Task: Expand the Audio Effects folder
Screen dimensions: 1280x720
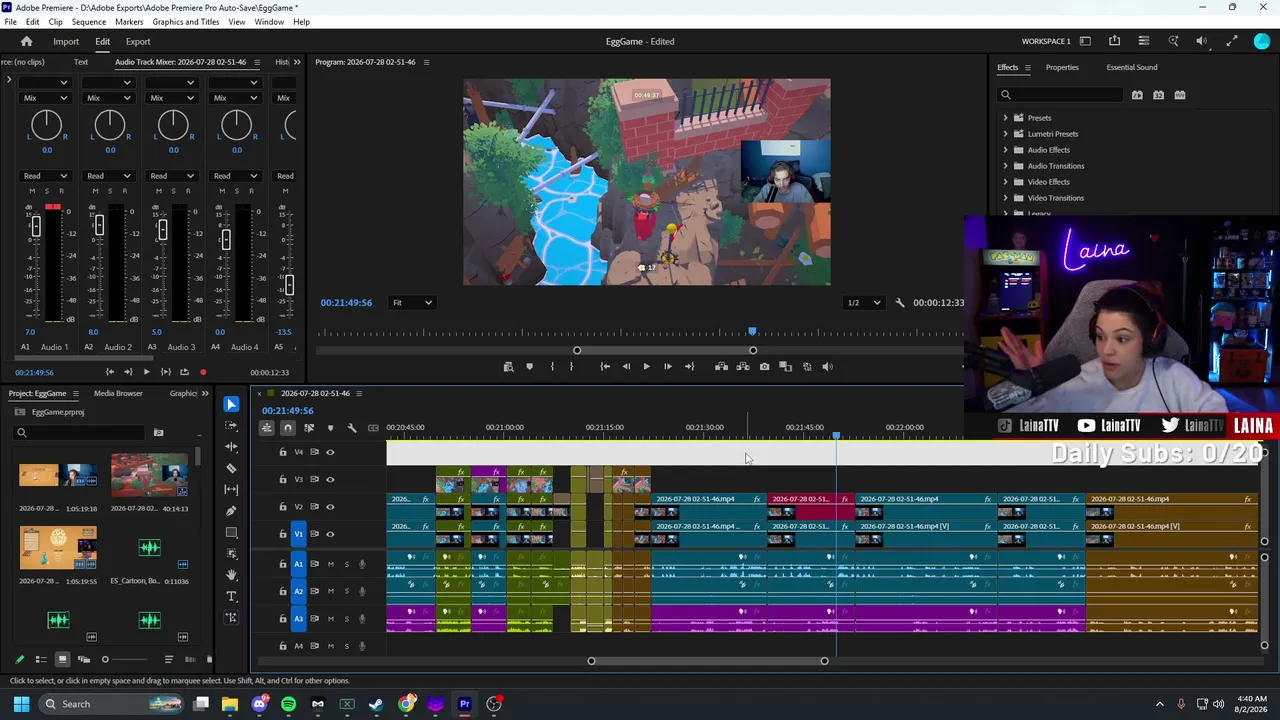Action: (1006, 150)
